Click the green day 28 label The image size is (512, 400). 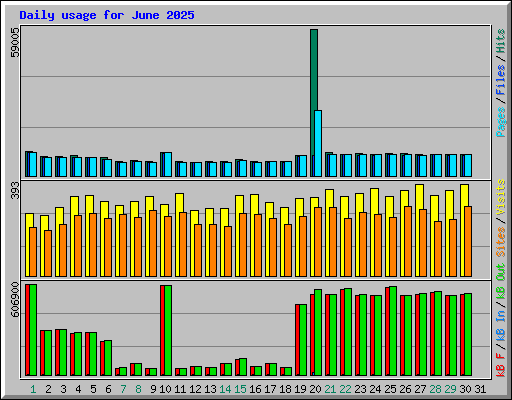pos(435,389)
